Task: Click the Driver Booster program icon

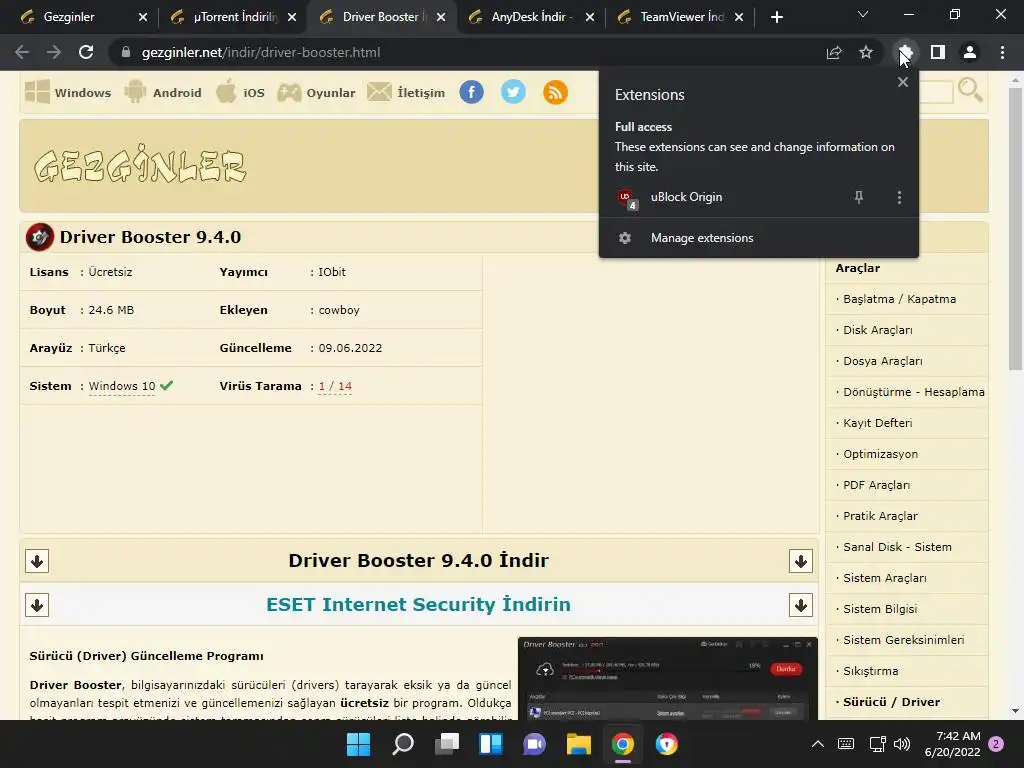Action: click(x=40, y=236)
